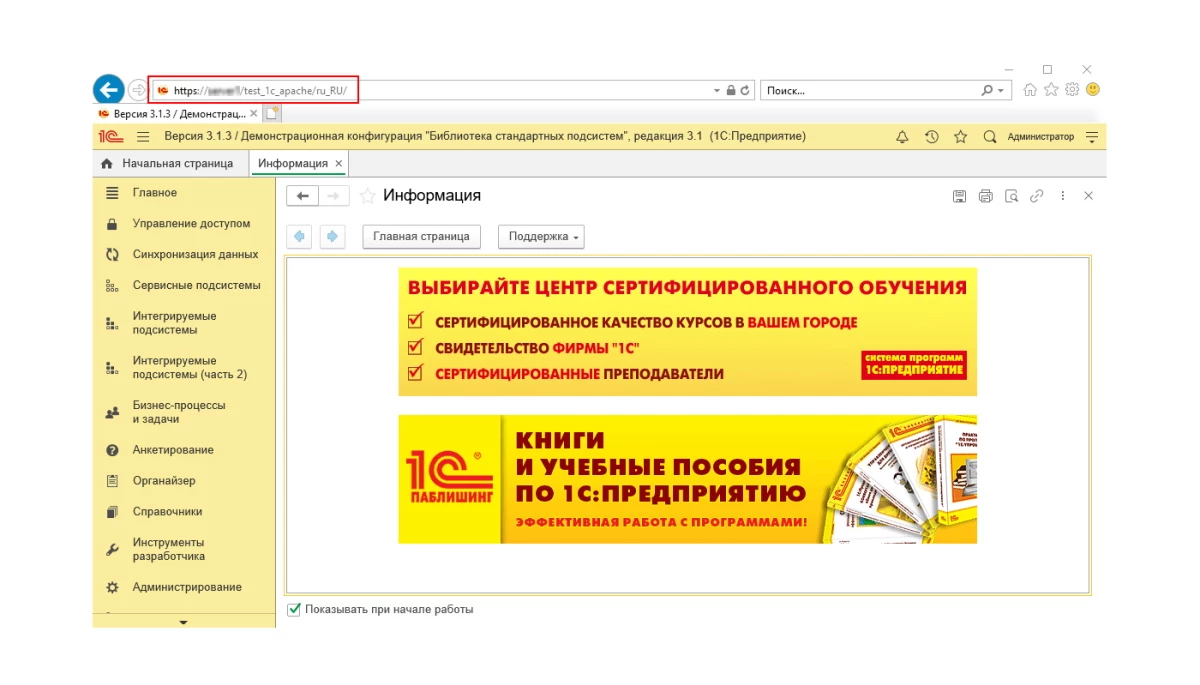
Task: Open the 1C global search magnifier
Action: pyautogui.click(x=990, y=137)
